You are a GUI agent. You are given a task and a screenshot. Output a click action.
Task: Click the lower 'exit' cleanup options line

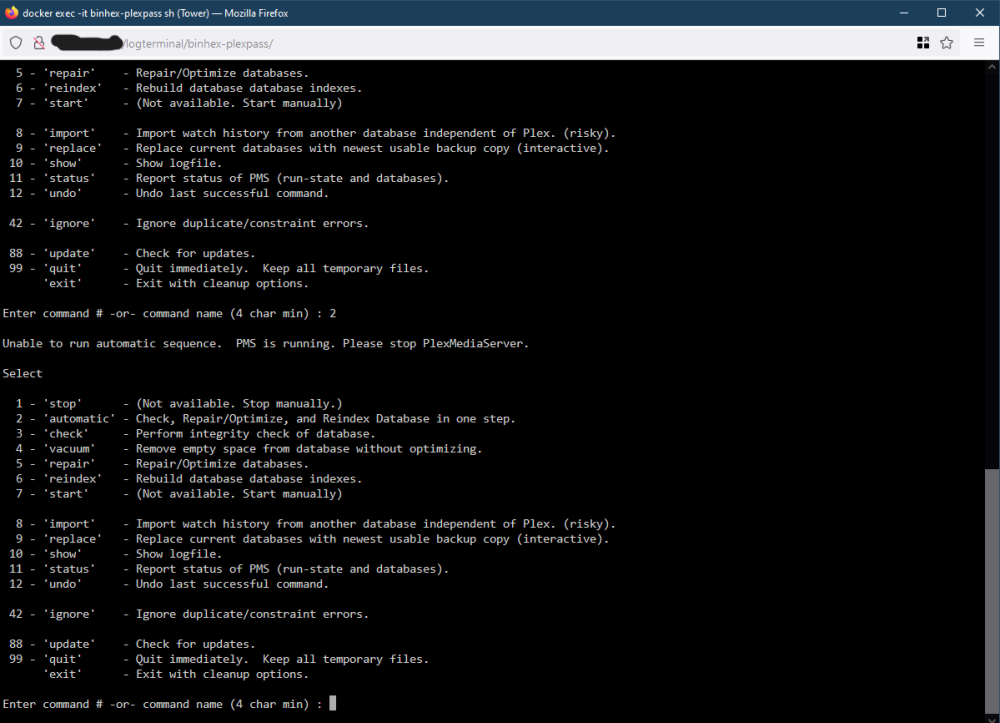click(176, 674)
